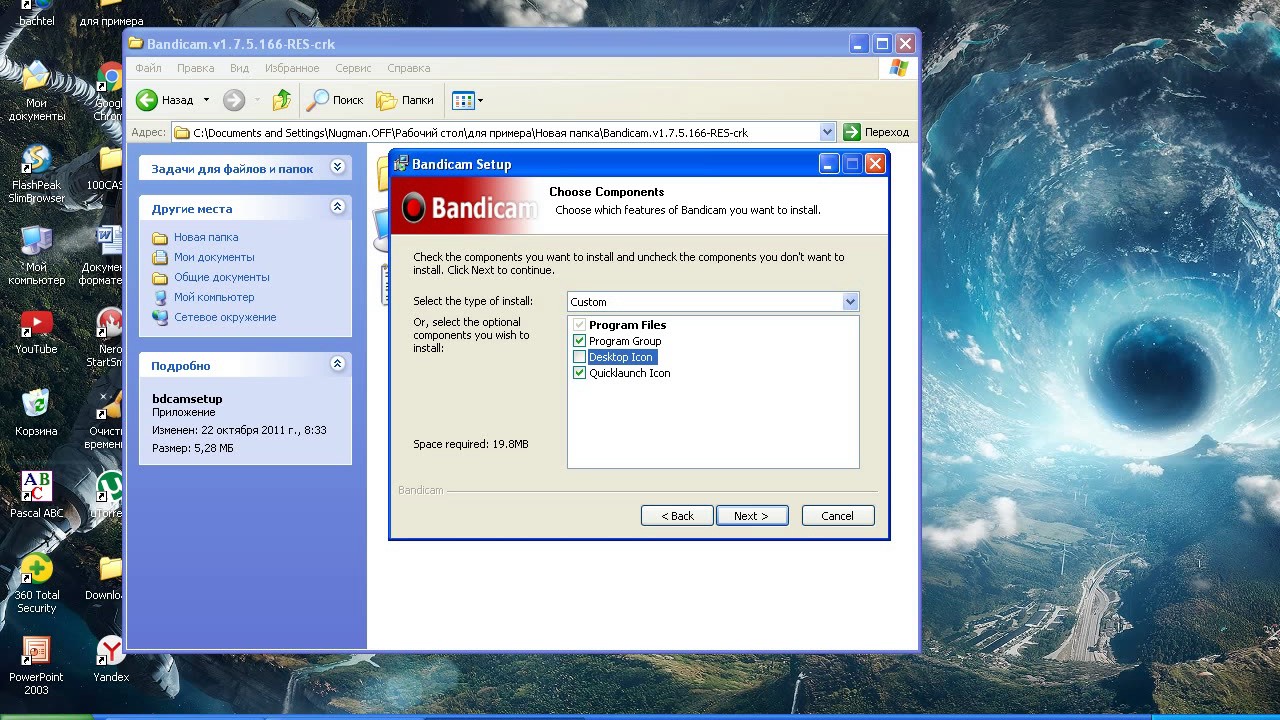Select the PowerPoint 2003 desktop icon
The height and width of the screenshot is (720, 1280).
[x=37, y=666]
